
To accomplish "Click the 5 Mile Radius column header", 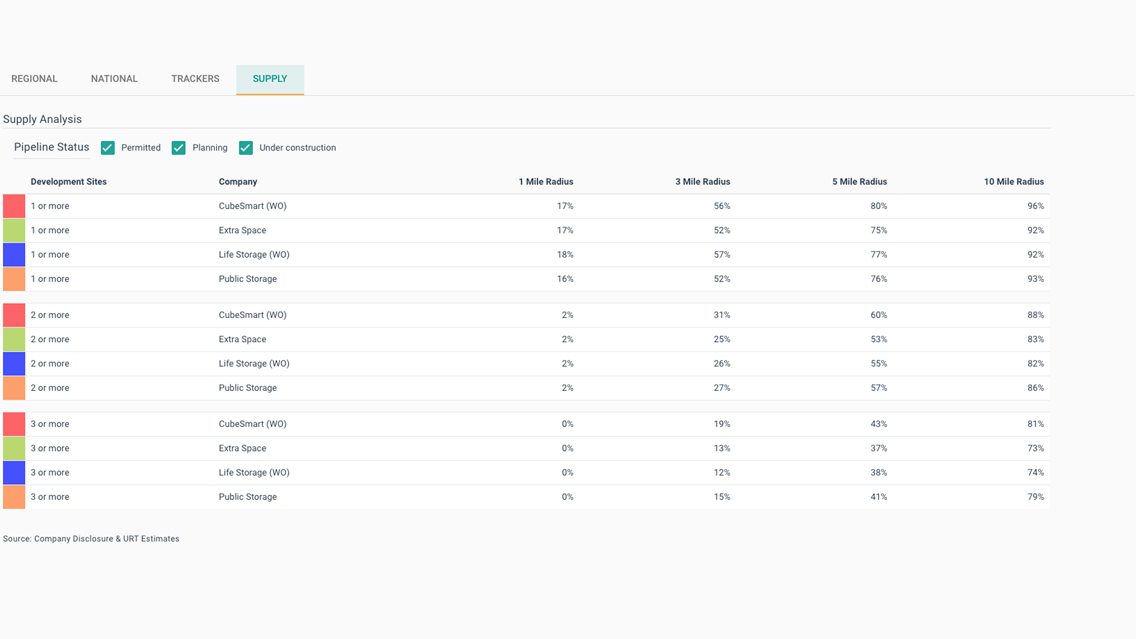I will 859,182.
